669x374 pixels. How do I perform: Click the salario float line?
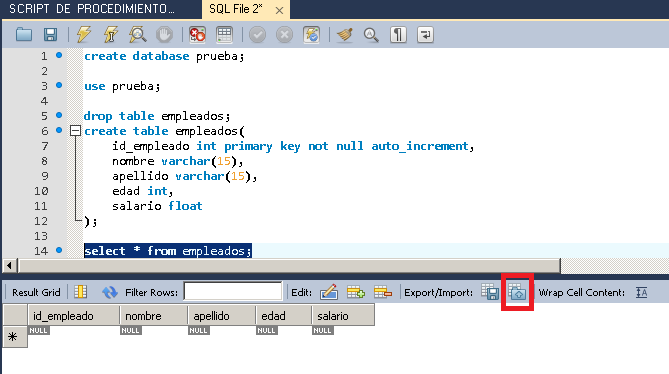pyautogui.click(x=157, y=206)
